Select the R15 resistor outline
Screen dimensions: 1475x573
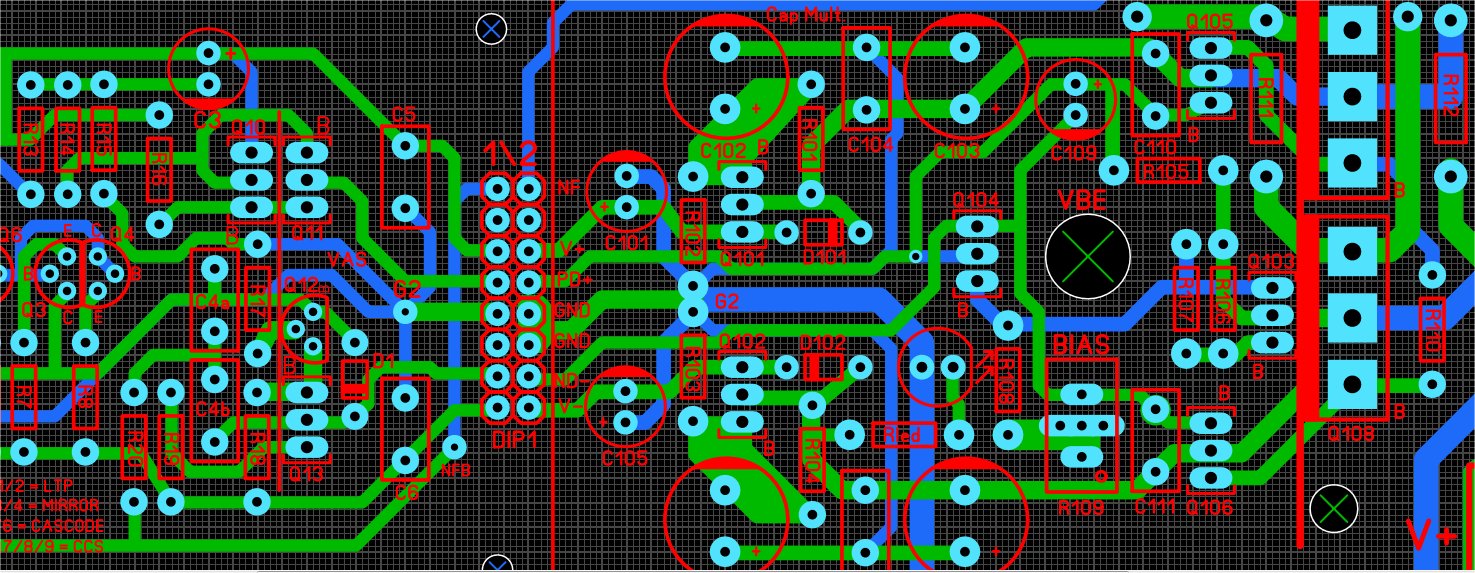[103, 140]
